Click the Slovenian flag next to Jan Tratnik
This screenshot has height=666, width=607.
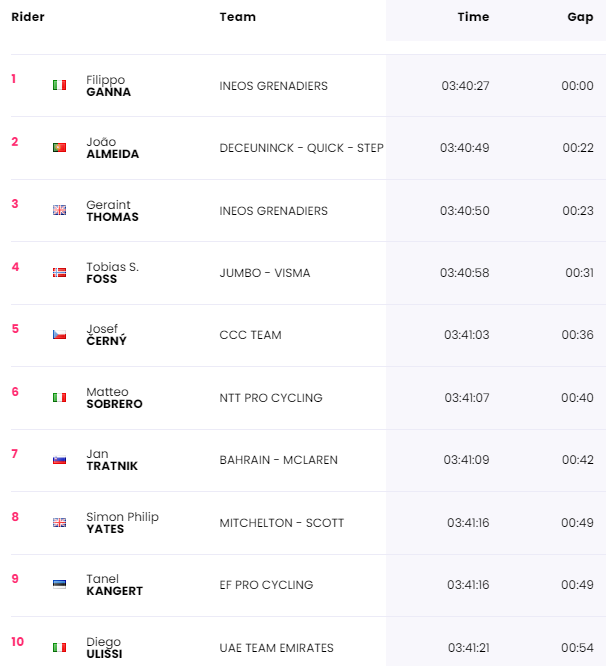59,460
